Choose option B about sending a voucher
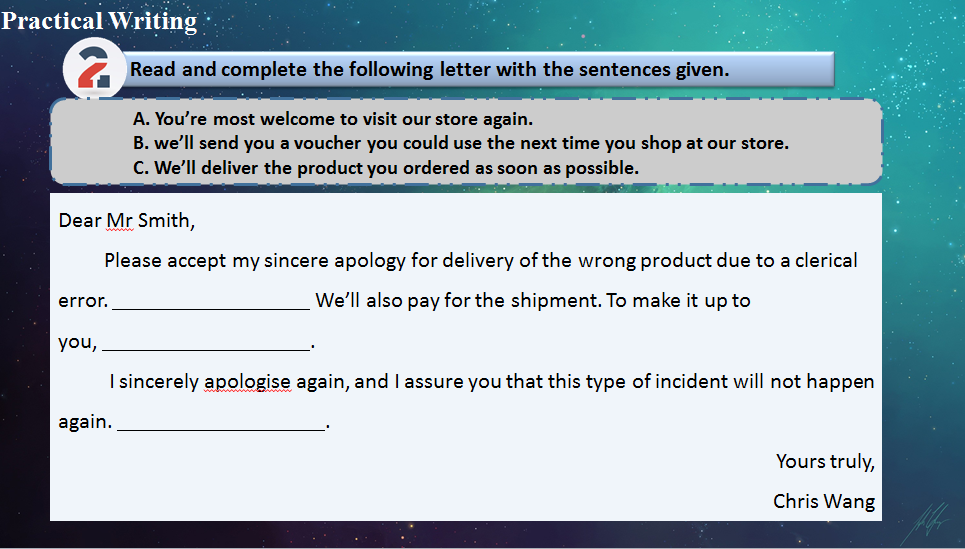 click(x=461, y=143)
